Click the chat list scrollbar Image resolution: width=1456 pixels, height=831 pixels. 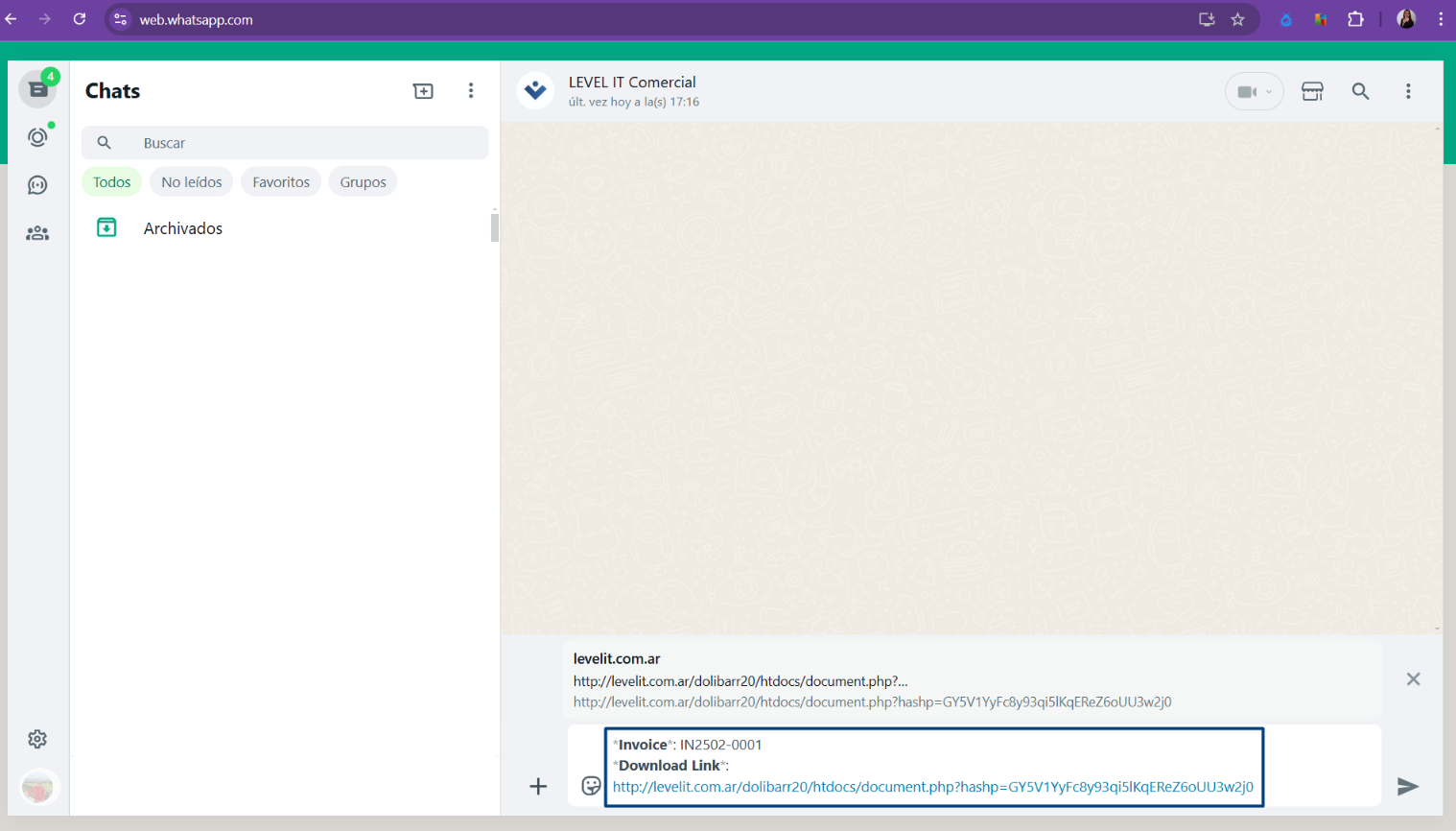click(495, 227)
